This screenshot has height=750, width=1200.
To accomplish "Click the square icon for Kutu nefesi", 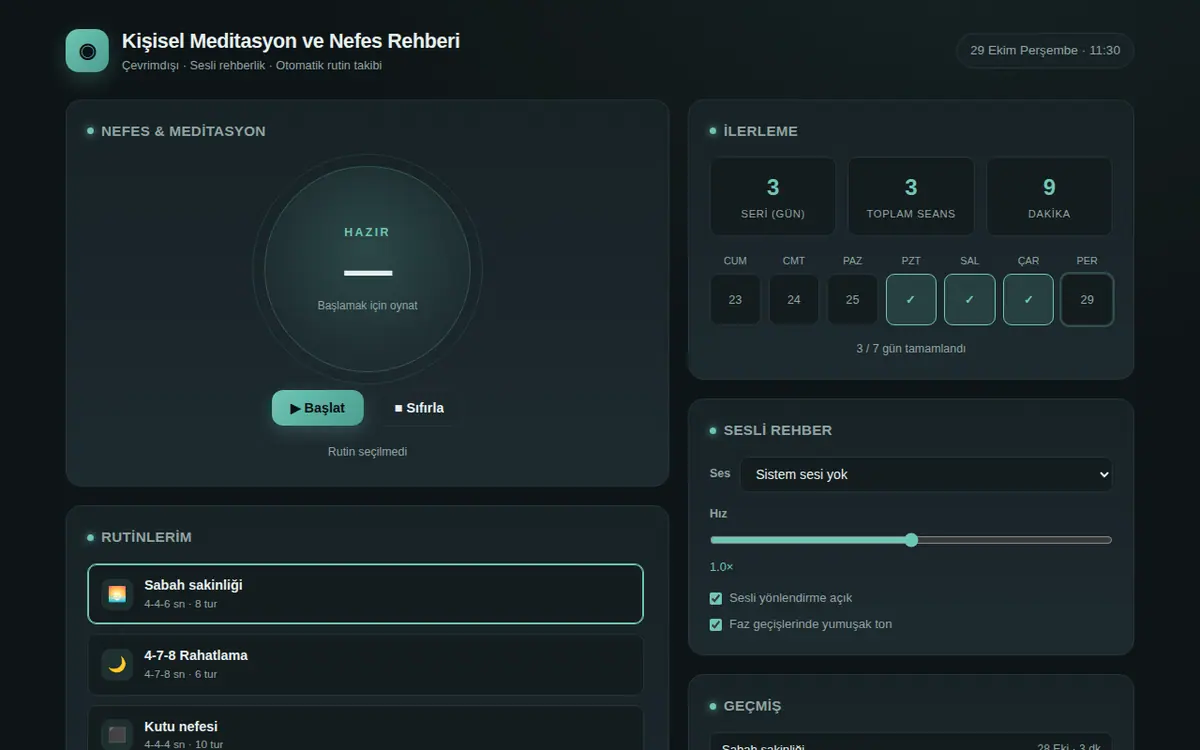I will pos(117,735).
